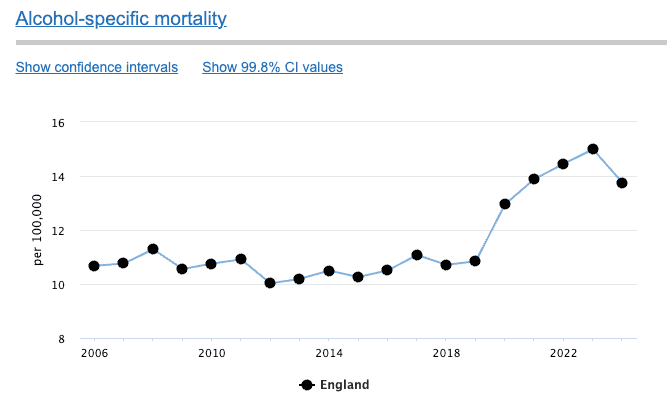Image resolution: width=667 pixels, height=417 pixels.
Task: Select the 2010 data point on the line
Action: 211,264
